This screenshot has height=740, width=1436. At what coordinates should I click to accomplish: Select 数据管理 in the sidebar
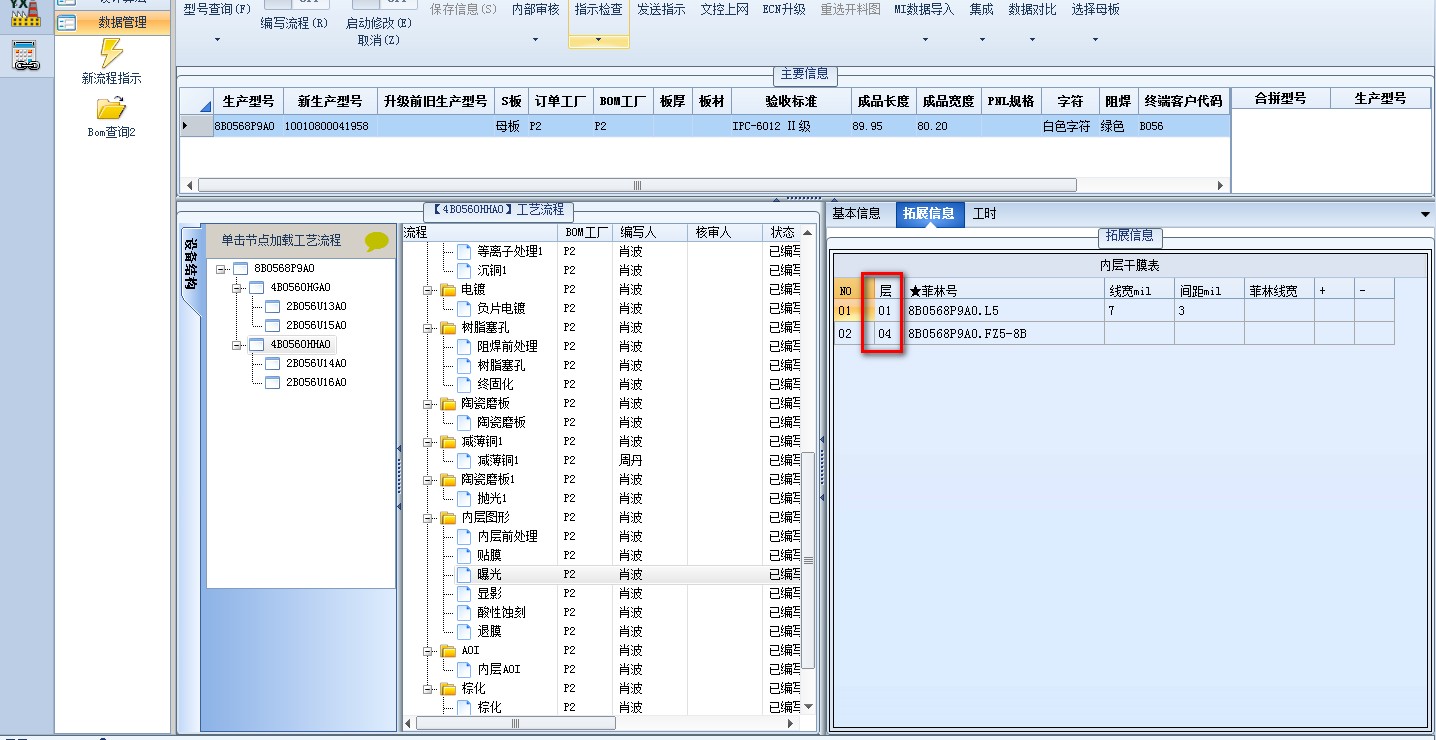[113, 22]
